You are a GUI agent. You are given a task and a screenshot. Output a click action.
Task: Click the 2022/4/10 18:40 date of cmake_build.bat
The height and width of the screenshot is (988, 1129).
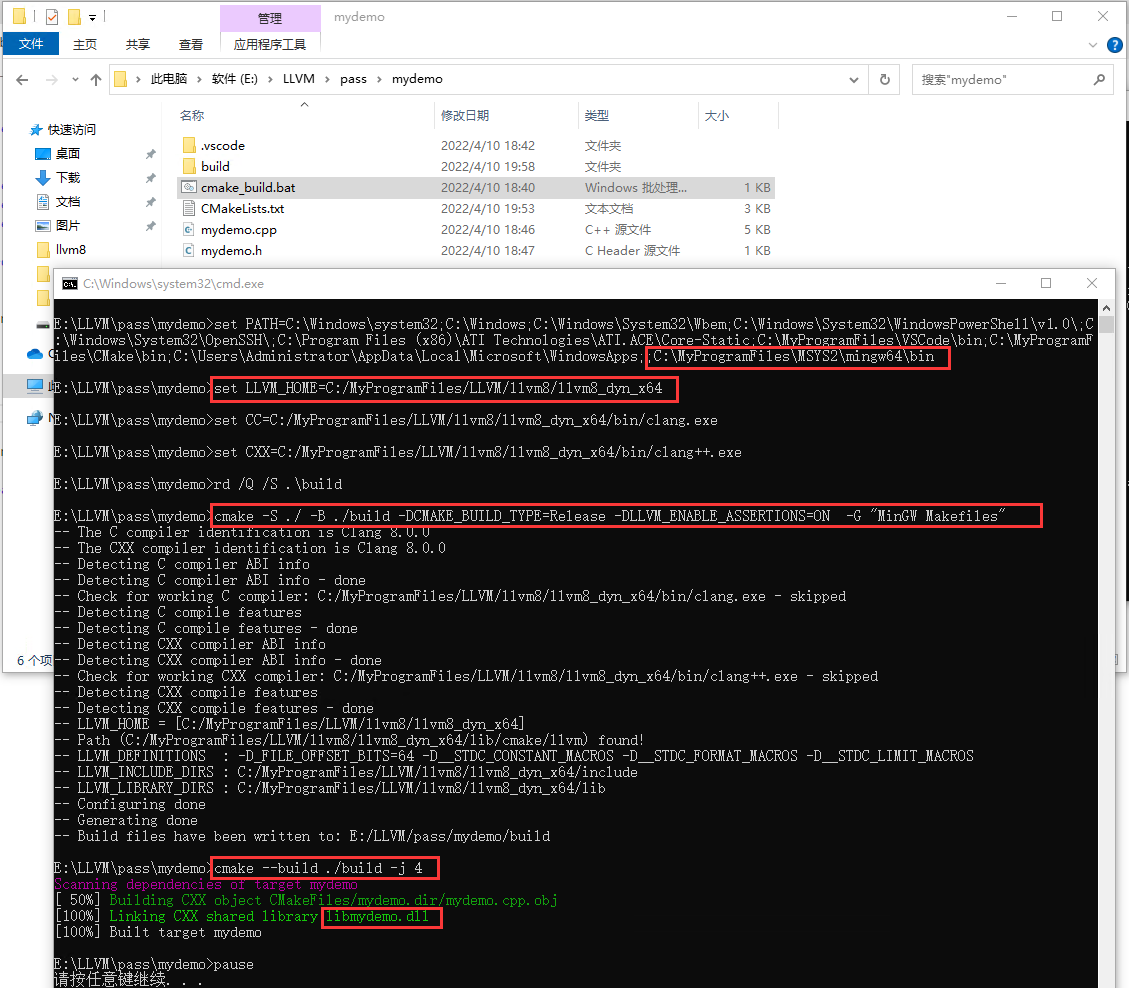[x=487, y=187]
